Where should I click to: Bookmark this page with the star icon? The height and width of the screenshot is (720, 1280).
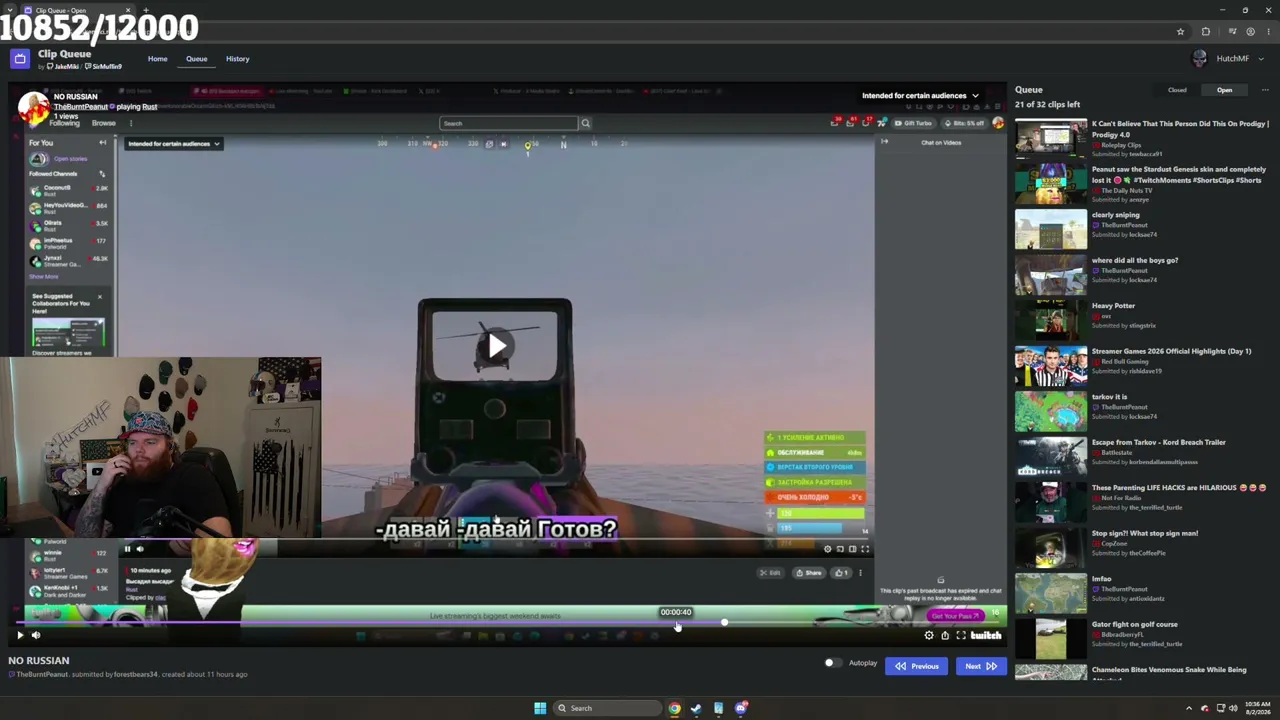click(x=1180, y=31)
